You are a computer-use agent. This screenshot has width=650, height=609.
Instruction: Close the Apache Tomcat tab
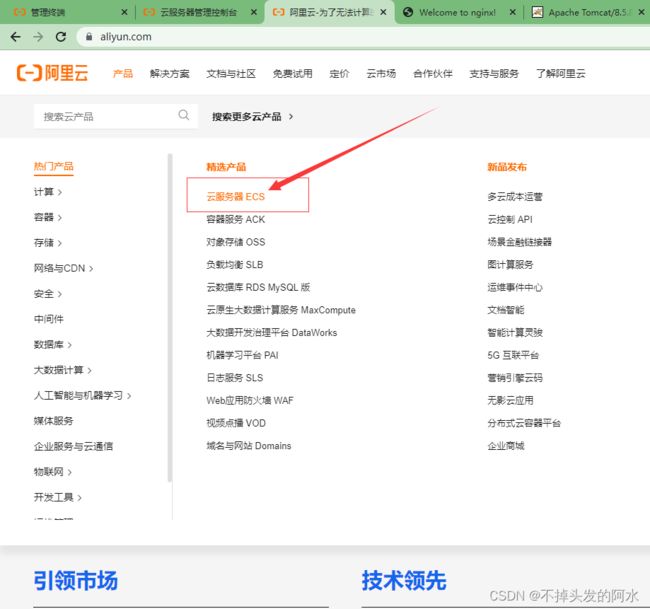(641, 12)
